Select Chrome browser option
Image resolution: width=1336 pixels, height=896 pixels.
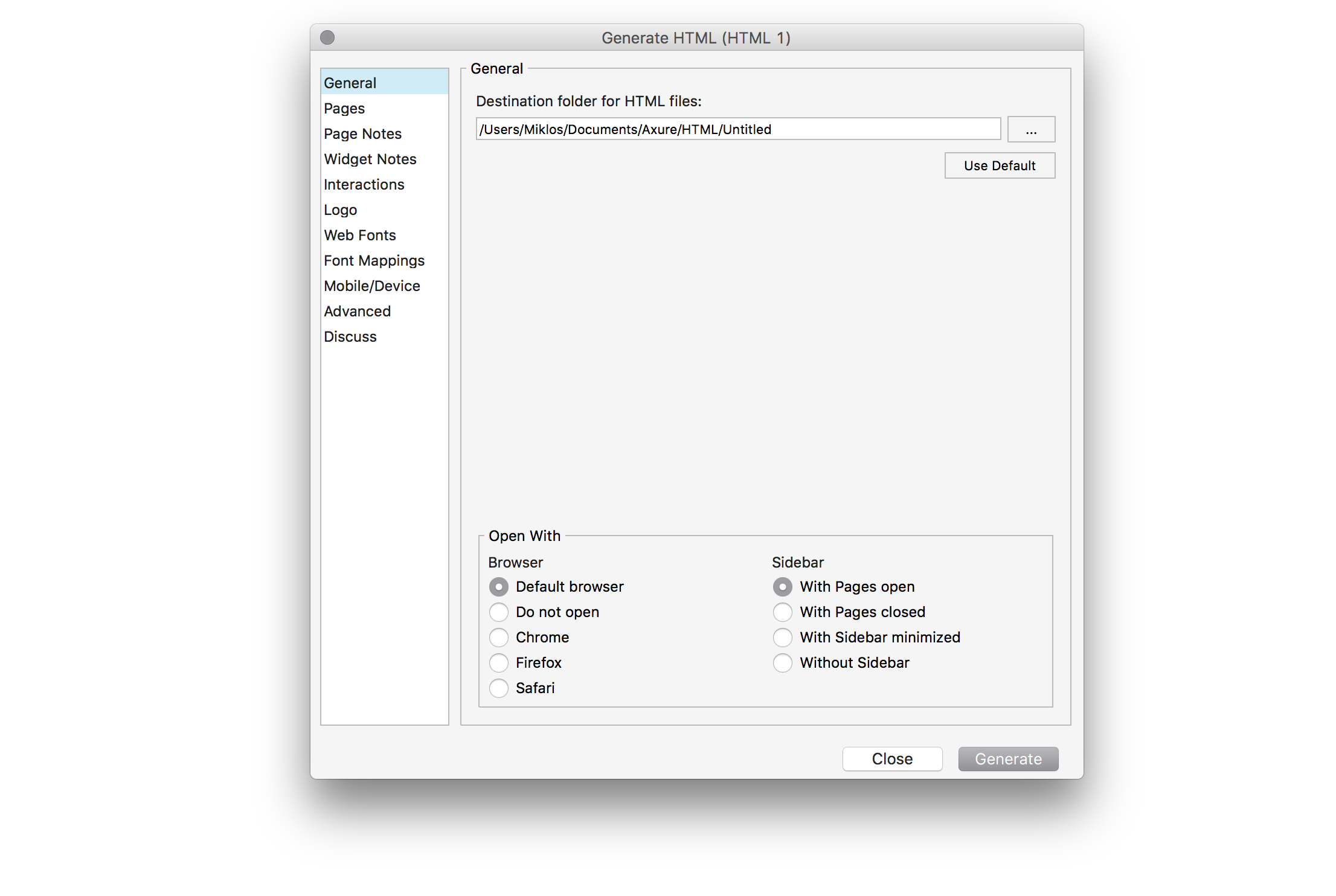click(x=501, y=636)
